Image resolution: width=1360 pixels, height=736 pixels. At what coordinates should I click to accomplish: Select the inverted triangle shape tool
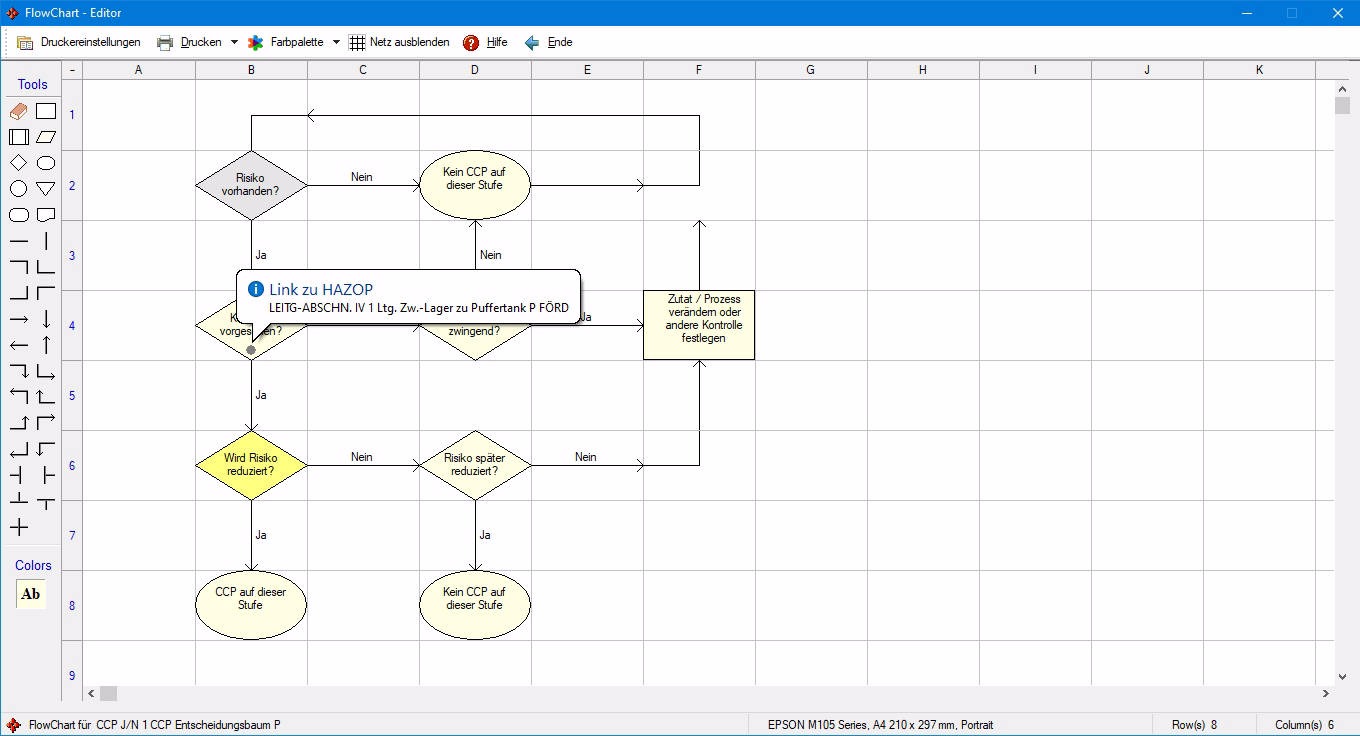click(x=46, y=189)
